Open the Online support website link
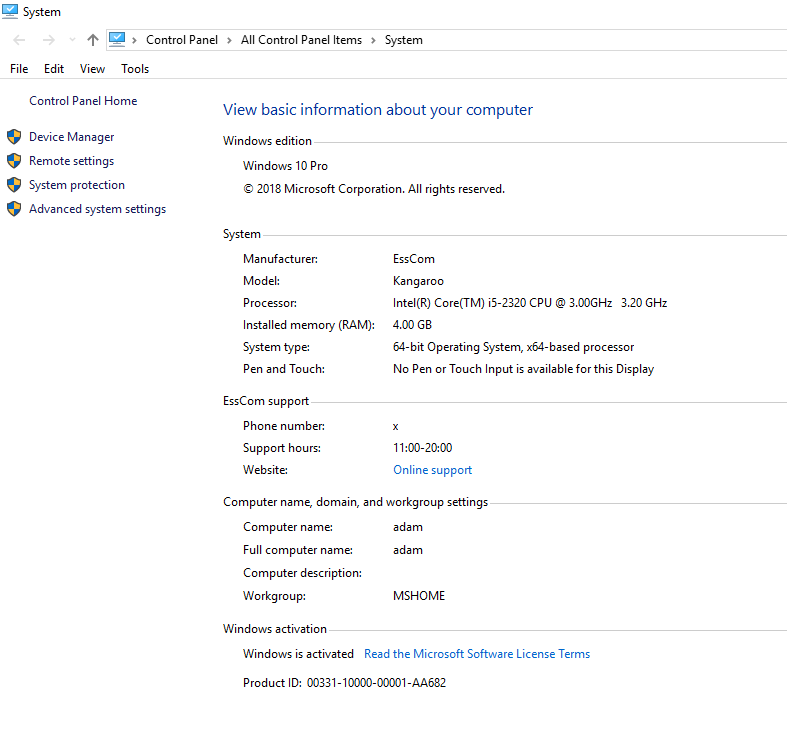Screen dimensions: 787x747 coord(432,470)
